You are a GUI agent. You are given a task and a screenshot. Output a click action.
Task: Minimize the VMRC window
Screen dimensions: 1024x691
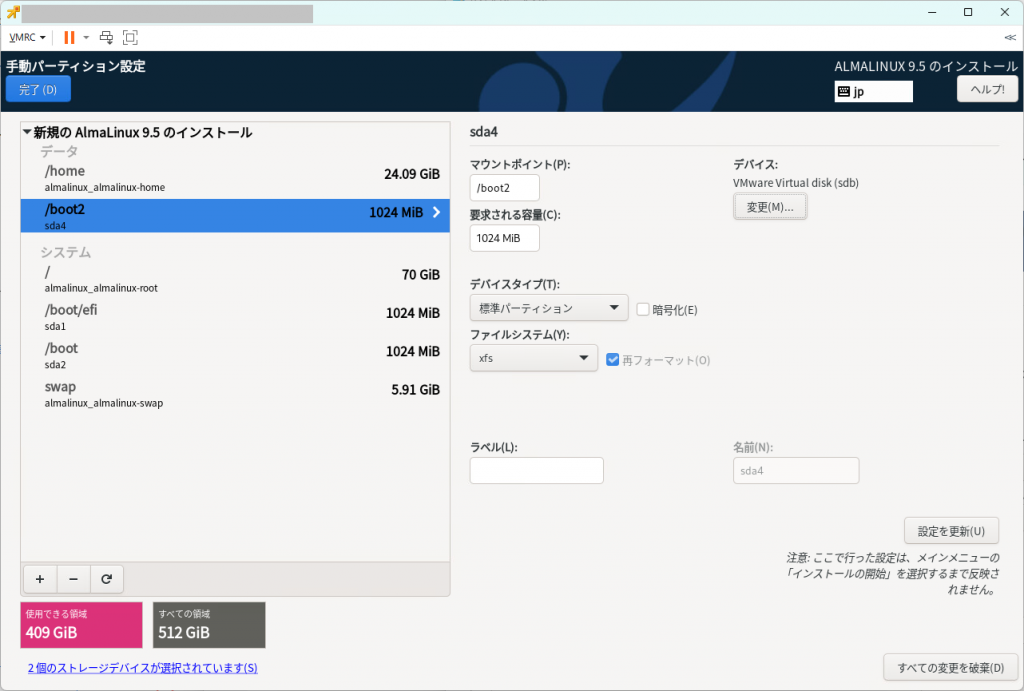pyautogui.click(x=932, y=12)
